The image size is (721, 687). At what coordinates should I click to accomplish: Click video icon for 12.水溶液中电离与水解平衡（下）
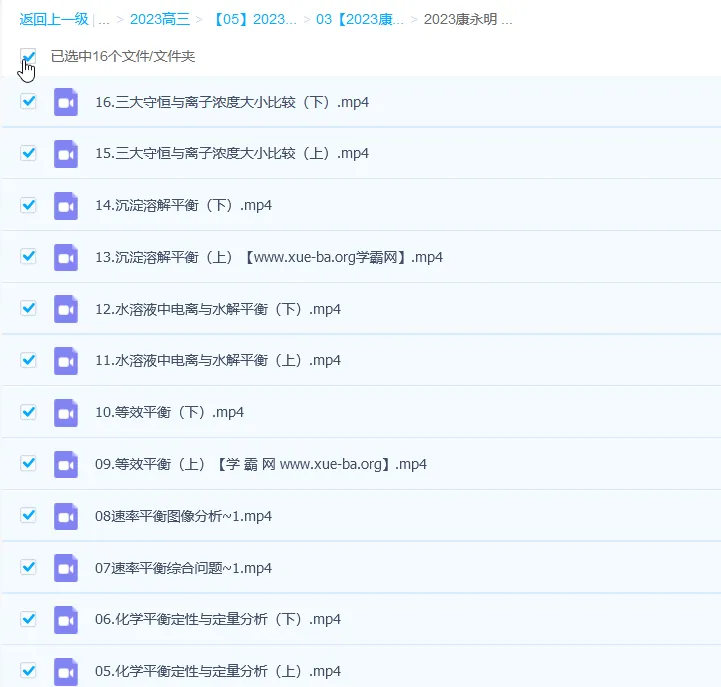(66, 309)
